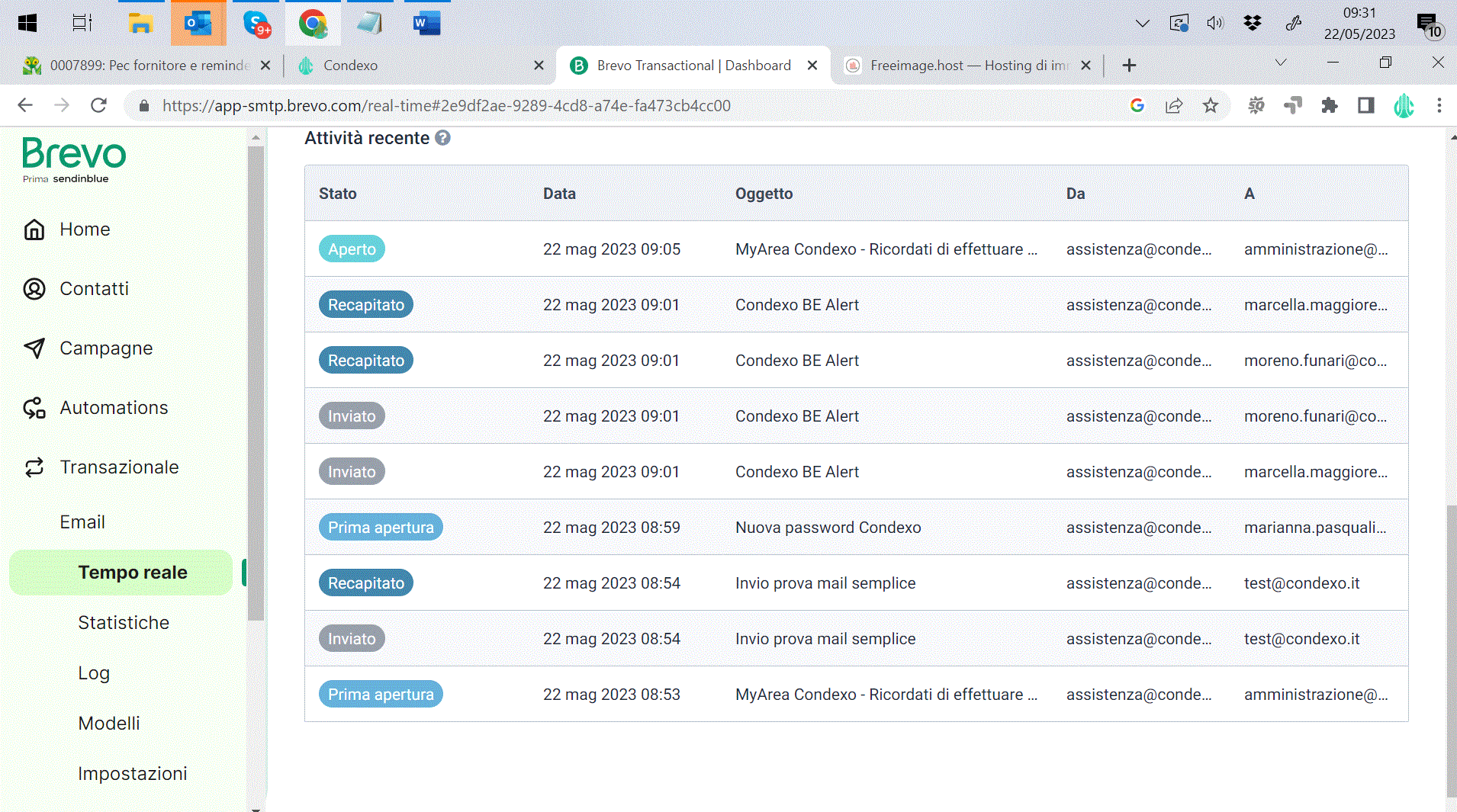Reload the current browser page

[x=98, y=105]
